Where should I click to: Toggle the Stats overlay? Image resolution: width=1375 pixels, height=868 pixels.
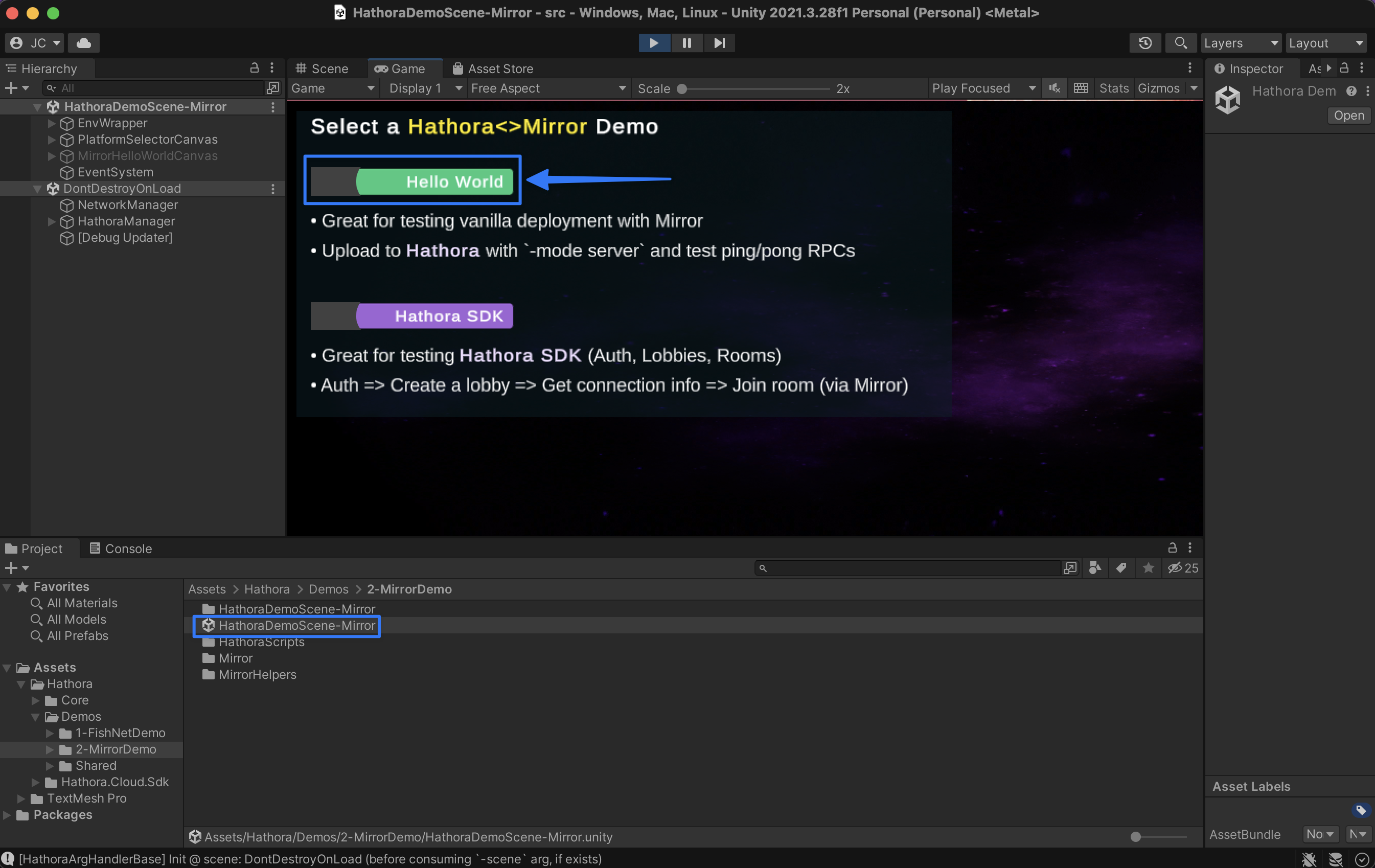(1113, 88)
